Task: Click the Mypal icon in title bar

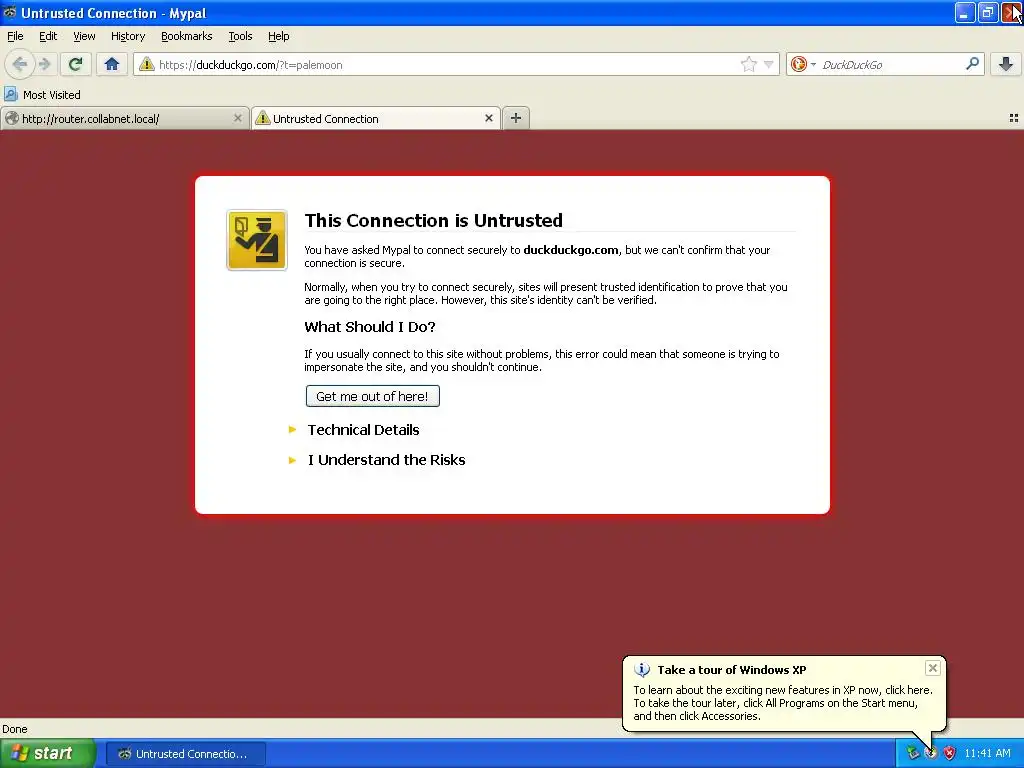Action: pyautogui.click(x=9, y=12)
